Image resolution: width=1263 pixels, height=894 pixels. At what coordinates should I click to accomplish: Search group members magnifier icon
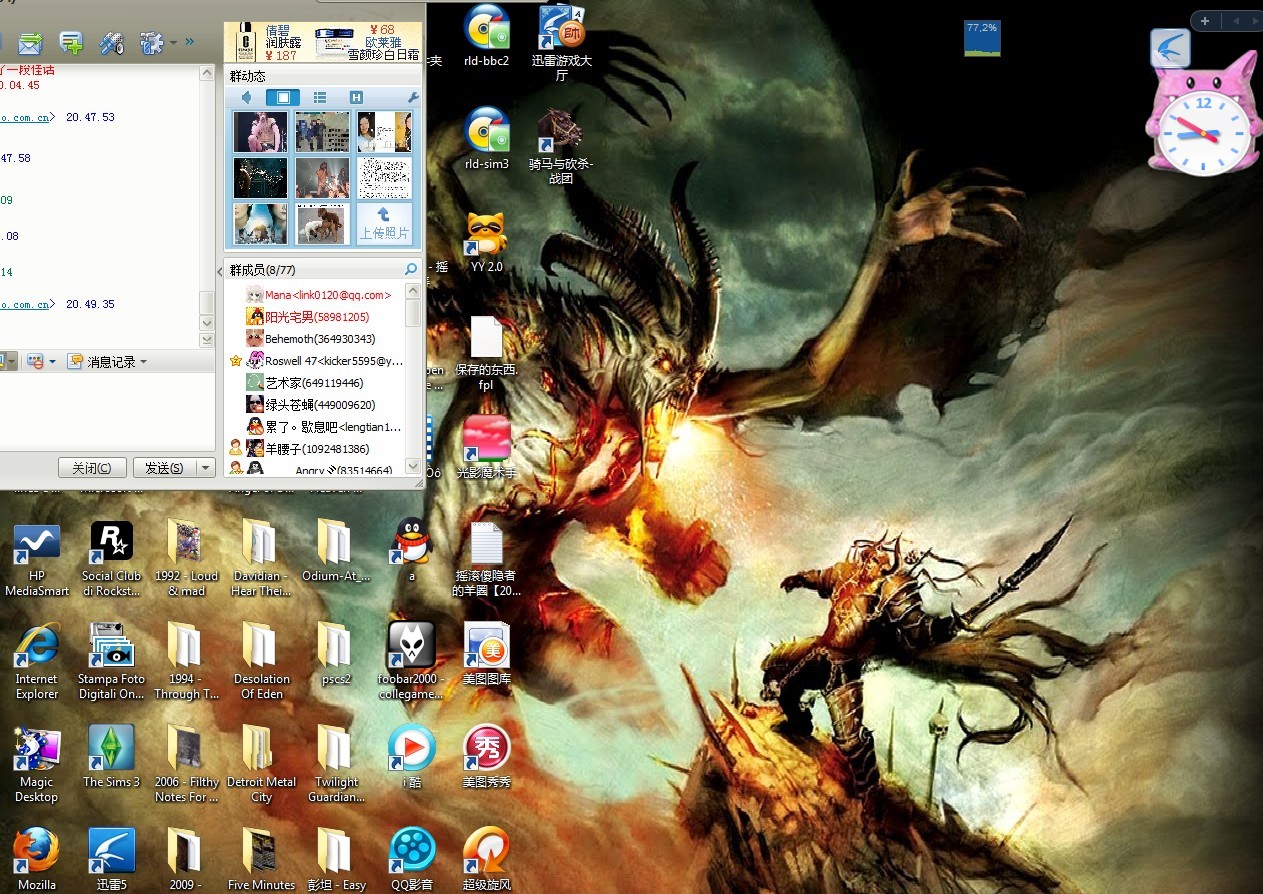411,269
